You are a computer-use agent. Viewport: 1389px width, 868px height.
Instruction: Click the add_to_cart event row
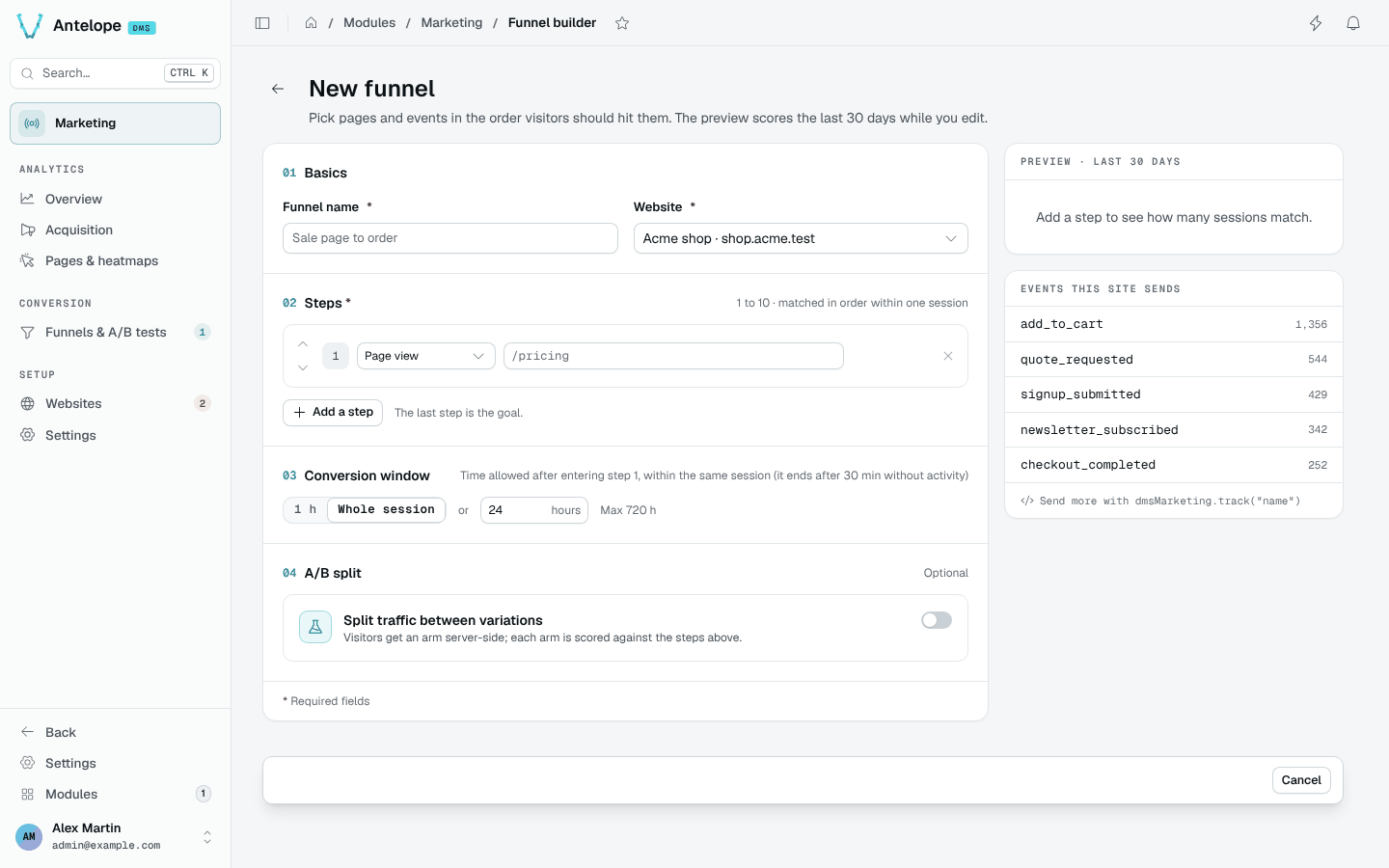coord(1174,325)
